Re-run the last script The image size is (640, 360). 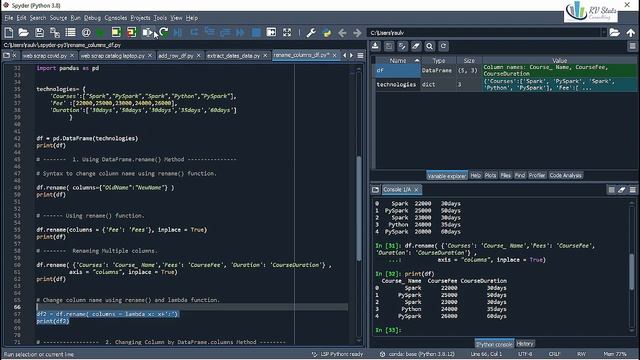click(163, 33)
